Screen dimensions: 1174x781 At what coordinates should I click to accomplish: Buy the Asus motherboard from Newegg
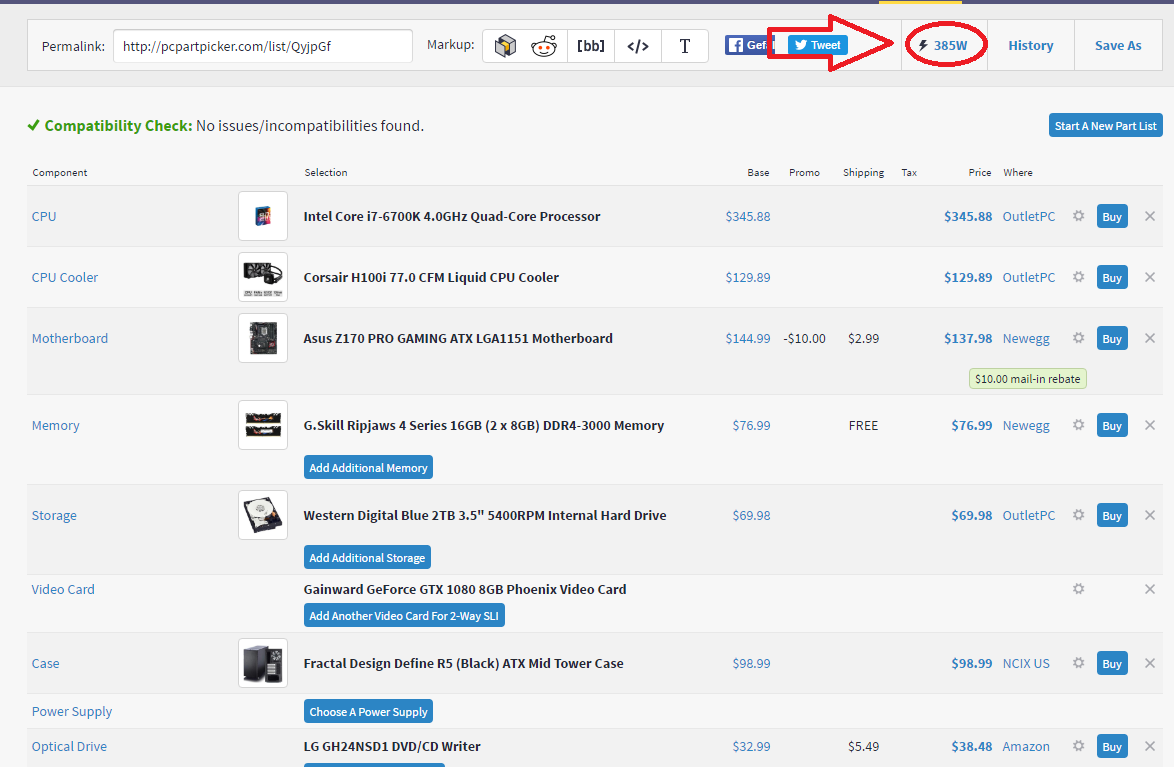[1112, 338]
